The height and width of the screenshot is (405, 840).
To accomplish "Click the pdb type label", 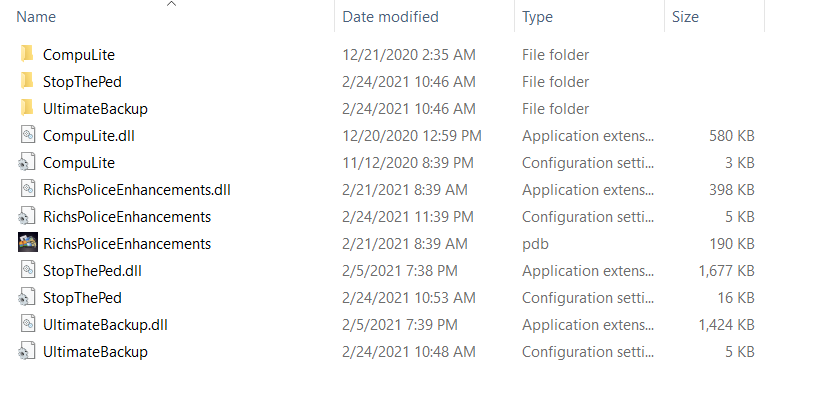I will (533, 243).
